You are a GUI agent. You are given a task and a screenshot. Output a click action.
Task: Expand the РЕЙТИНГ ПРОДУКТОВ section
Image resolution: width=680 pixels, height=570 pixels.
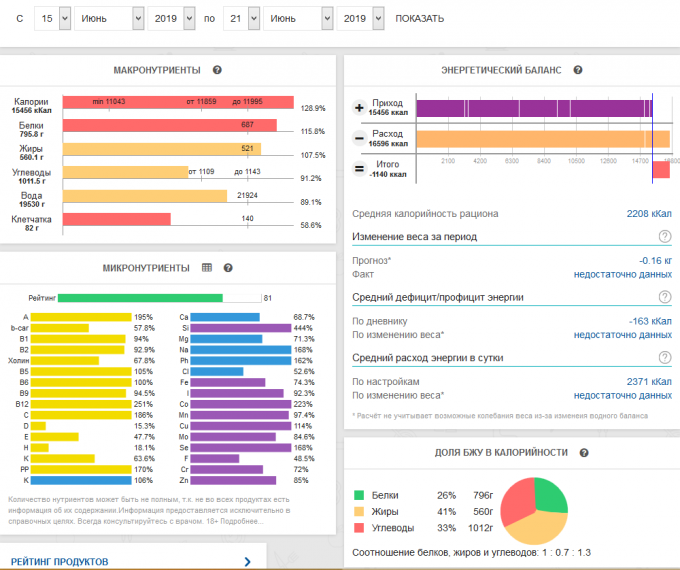(132, 562)
